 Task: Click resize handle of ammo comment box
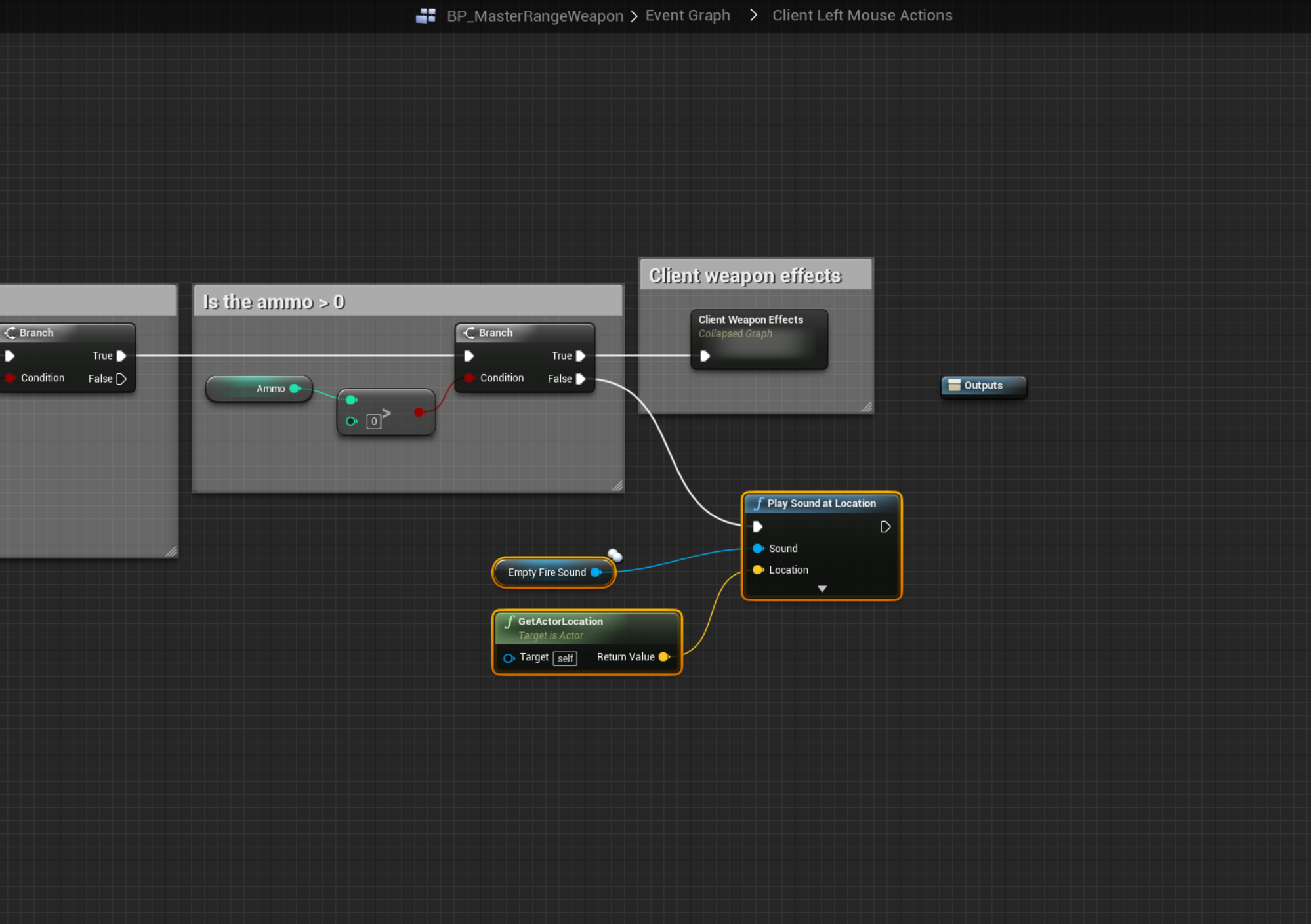coord(617,486)
